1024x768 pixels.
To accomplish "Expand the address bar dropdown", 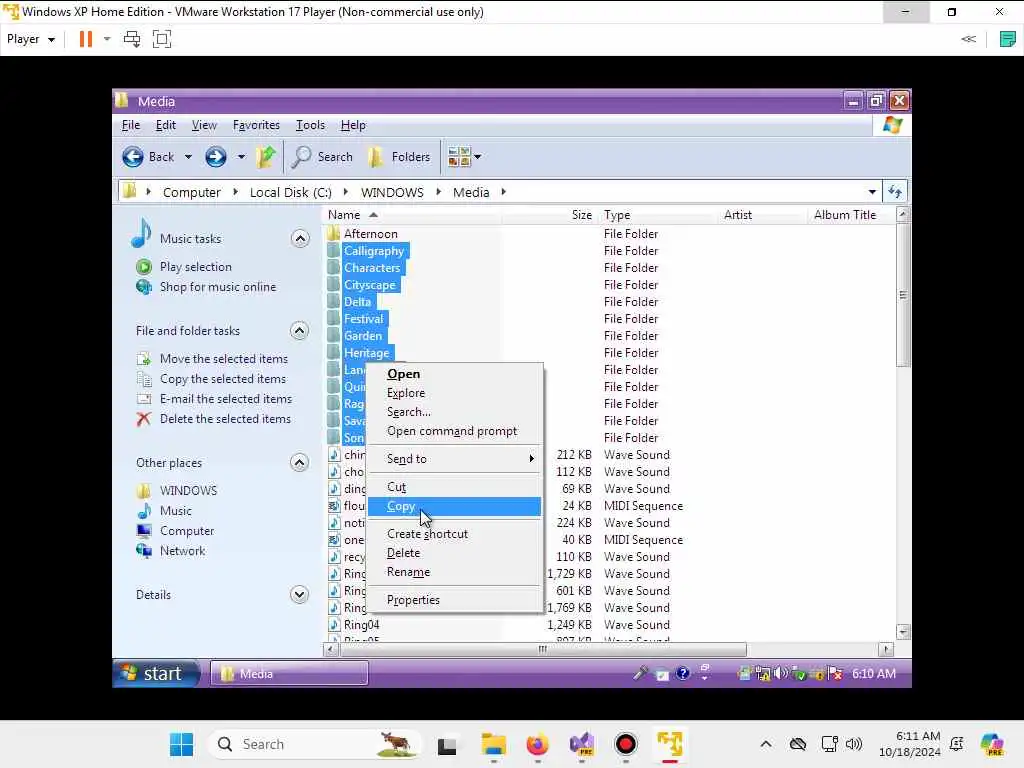I will 872,192.
